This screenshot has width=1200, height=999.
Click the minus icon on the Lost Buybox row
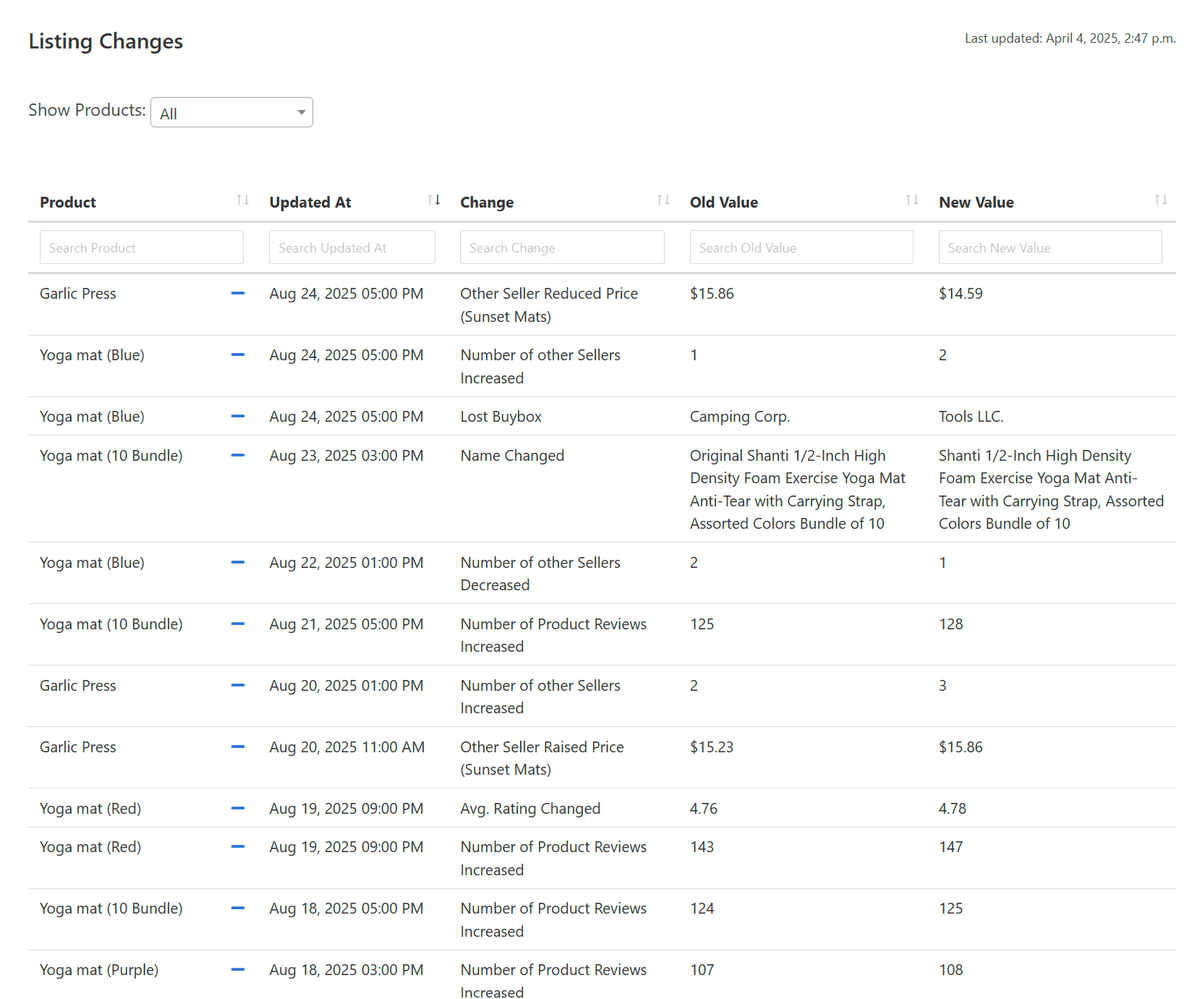coord(237,416)
